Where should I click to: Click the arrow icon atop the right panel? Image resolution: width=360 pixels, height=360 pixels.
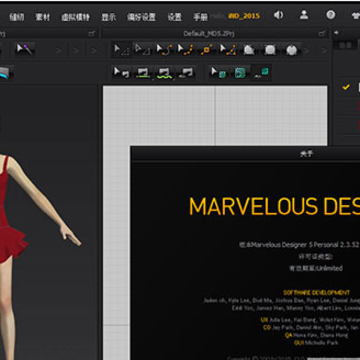pyautogui.click(x=336, y=33)
